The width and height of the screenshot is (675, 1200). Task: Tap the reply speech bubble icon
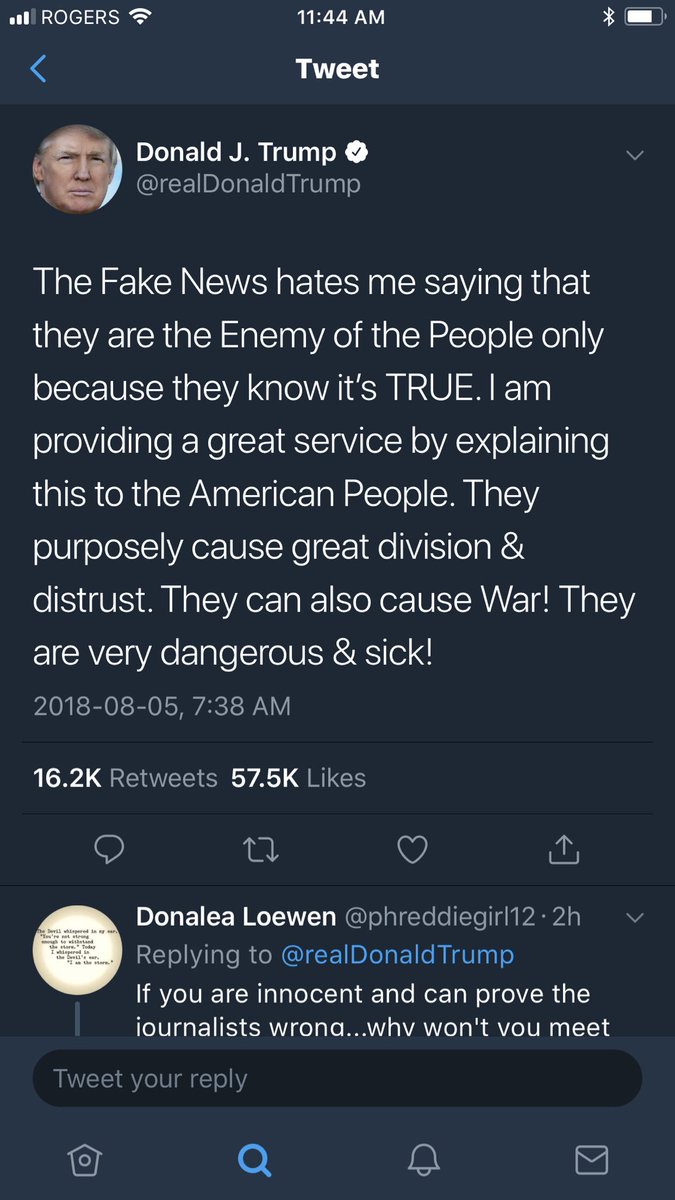(109, 850)
